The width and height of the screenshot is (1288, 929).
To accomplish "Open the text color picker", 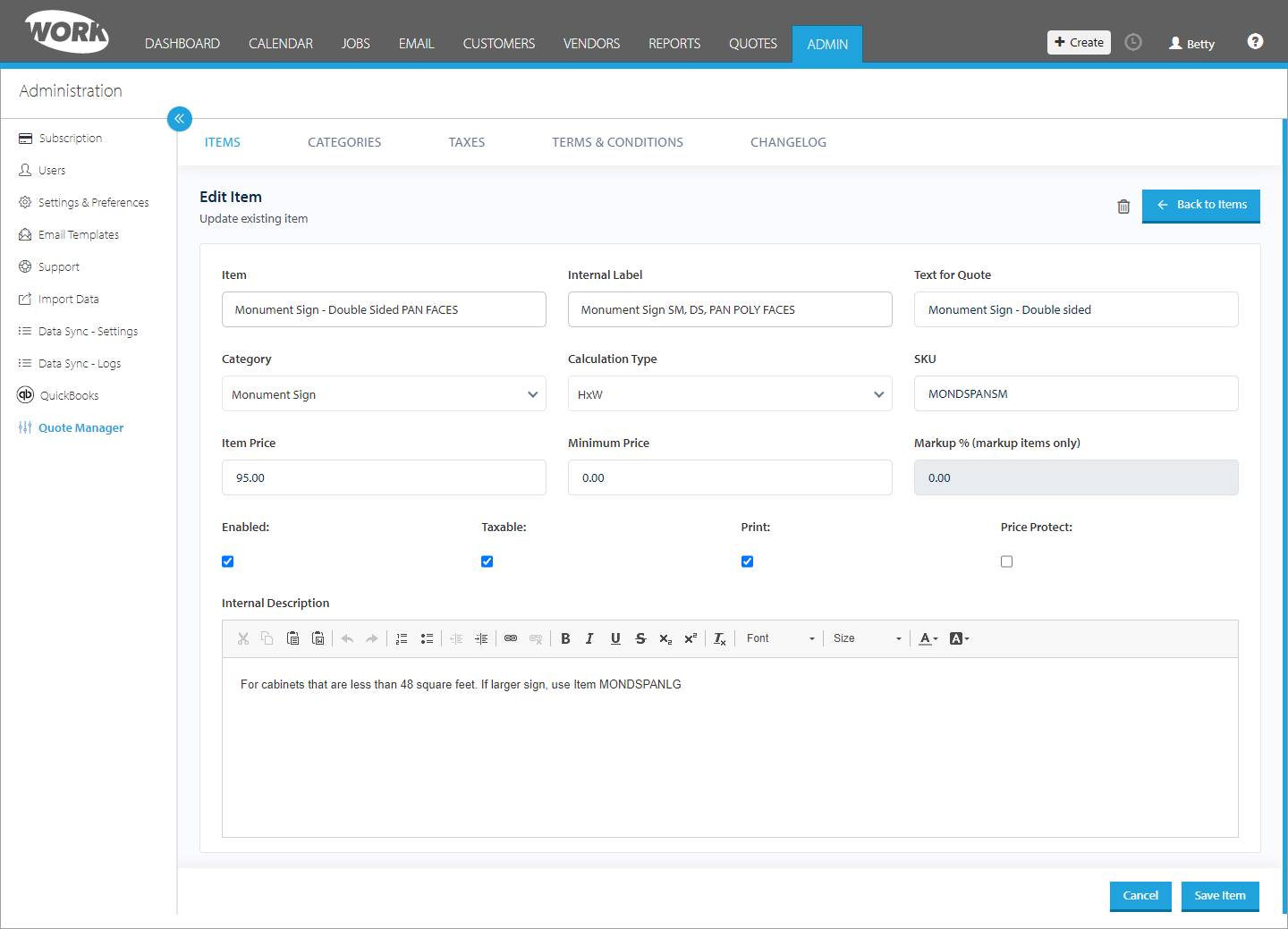I will (x=928, y=638).
